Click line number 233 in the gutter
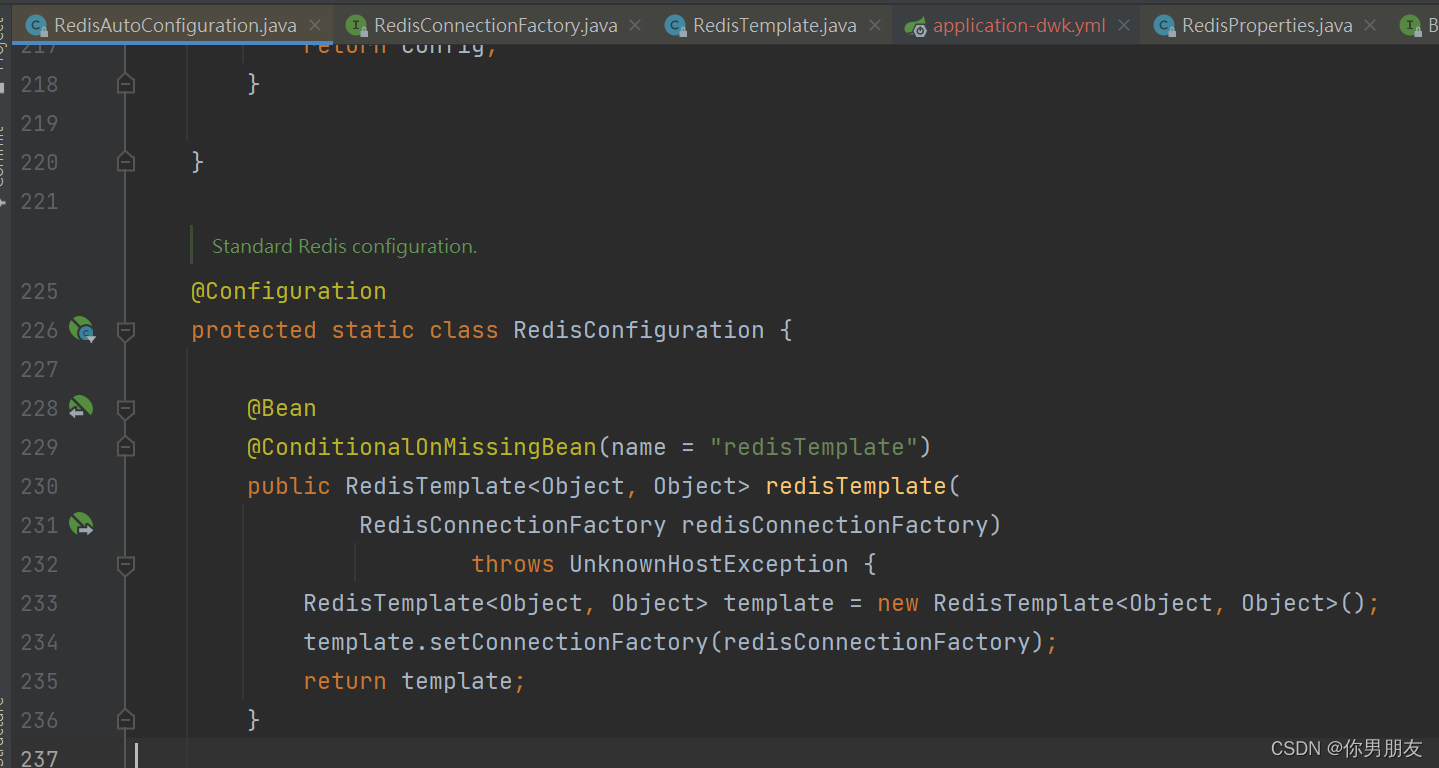The image size is (1439, 768). 40,603
